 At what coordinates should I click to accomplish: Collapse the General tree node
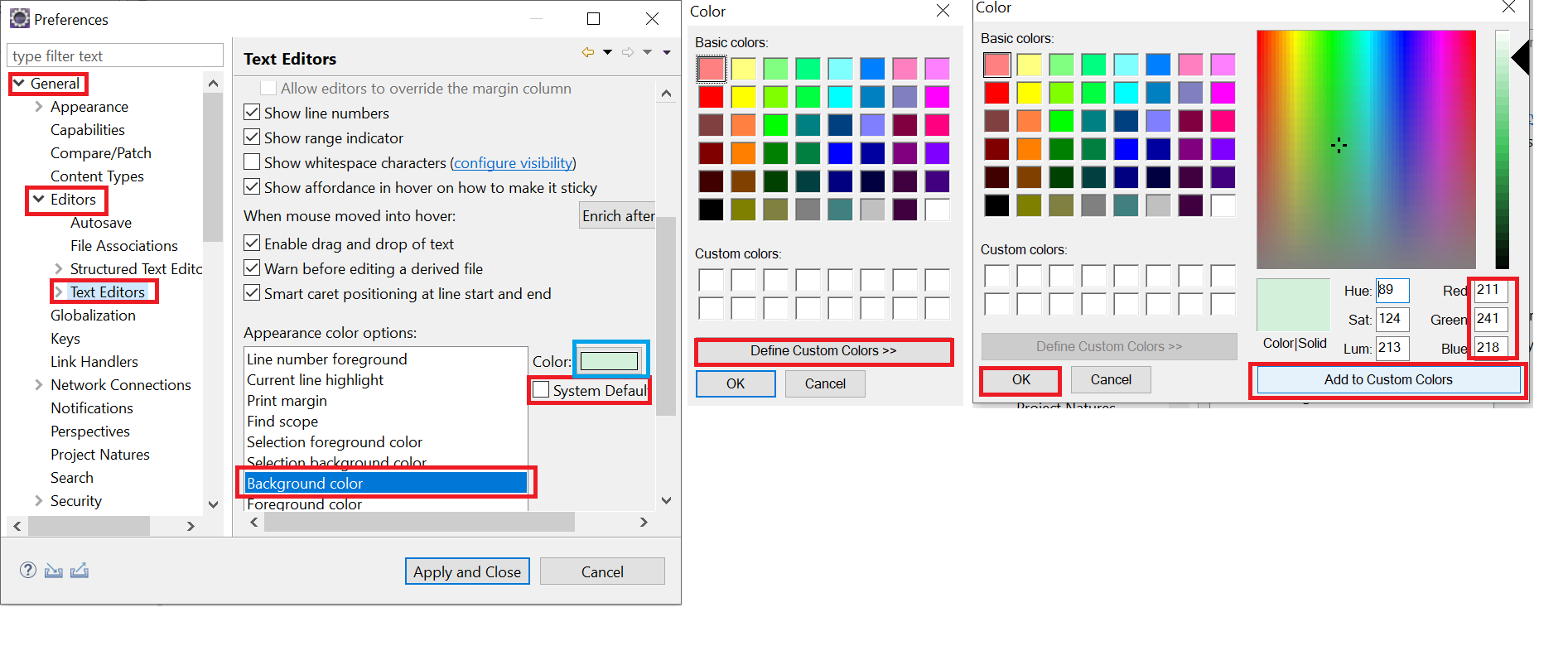[19, 83]
